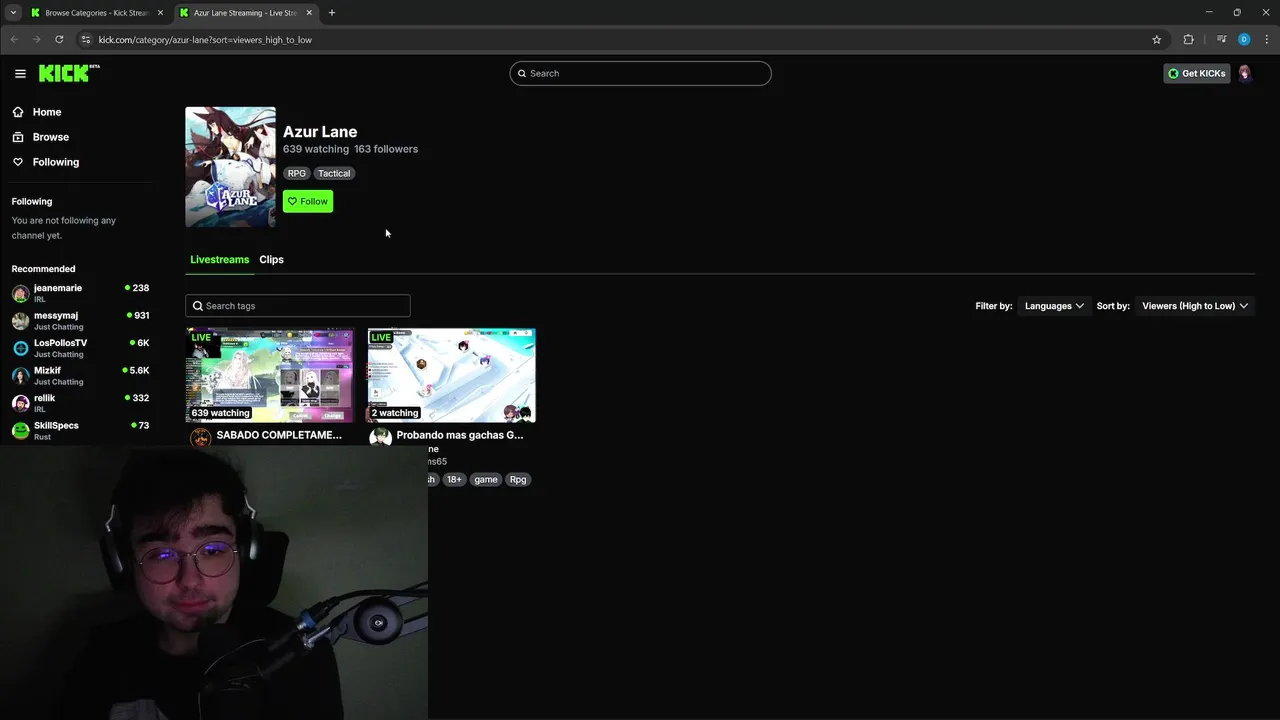
Task: Click the Mizkif avatar icon
Action: click(x=20, y=376)
